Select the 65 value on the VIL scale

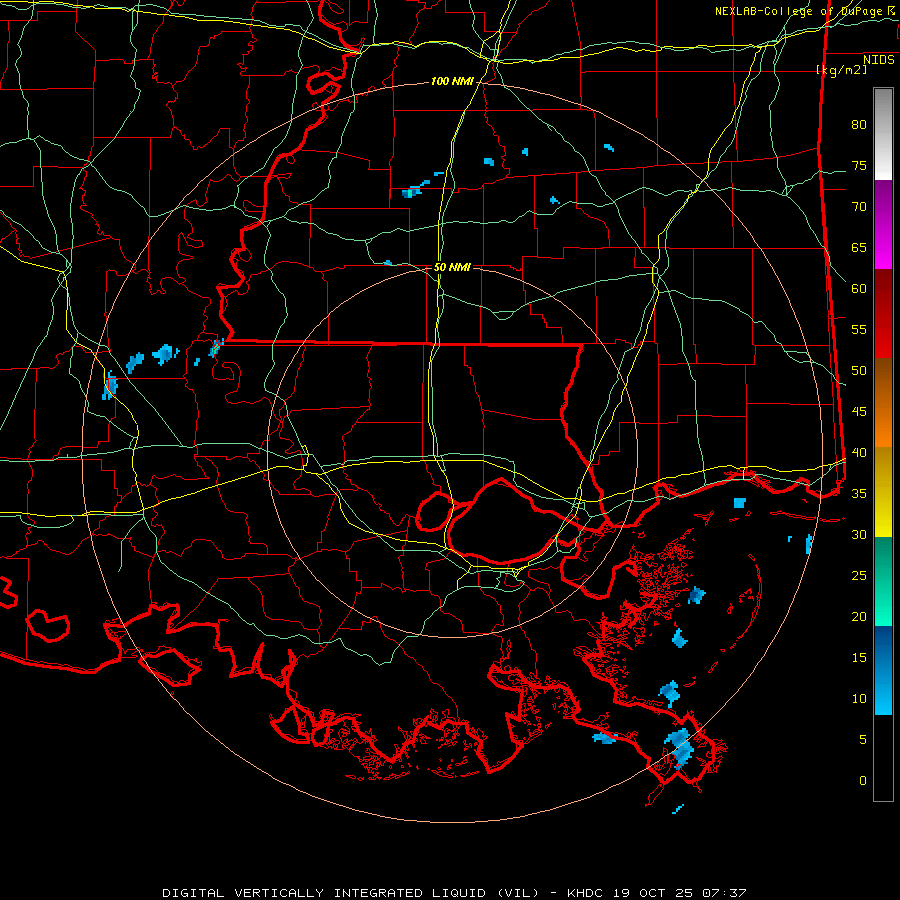[859, 247]
